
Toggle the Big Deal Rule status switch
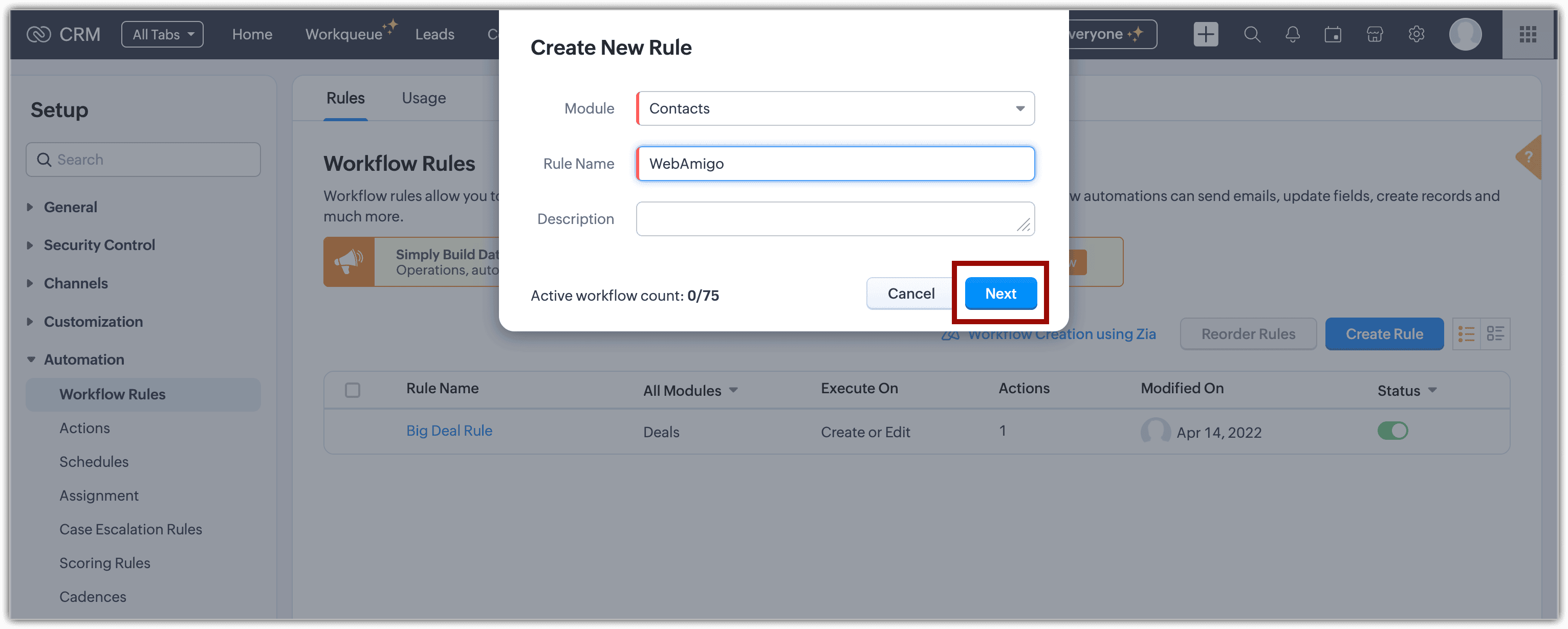point(1392,431)
